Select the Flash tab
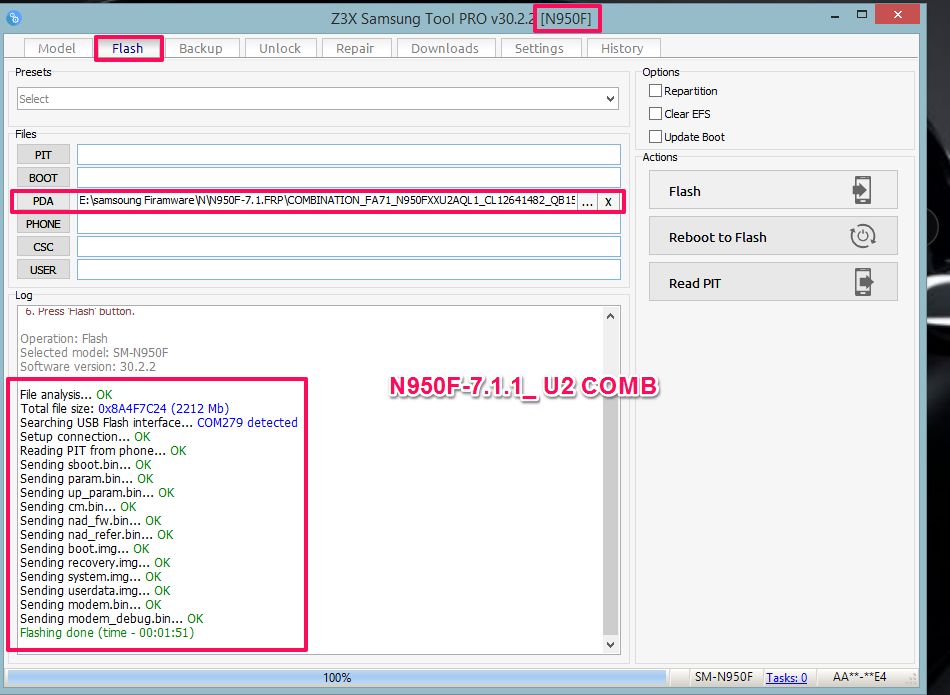 click(128, 48)
